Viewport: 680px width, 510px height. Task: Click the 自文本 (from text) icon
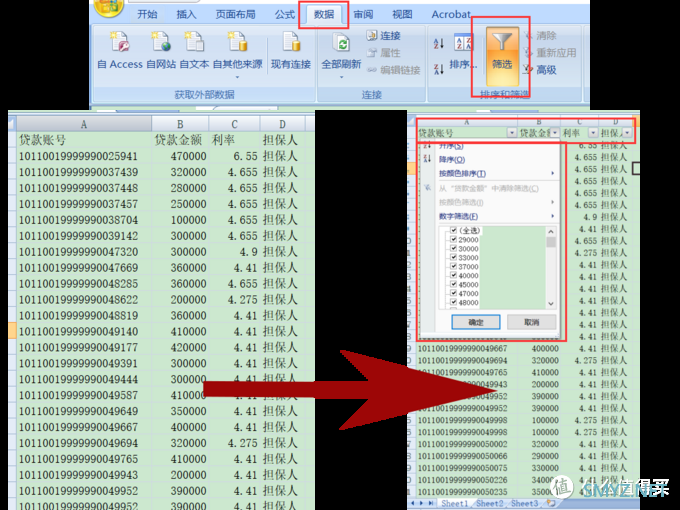[x=194, y=42]
